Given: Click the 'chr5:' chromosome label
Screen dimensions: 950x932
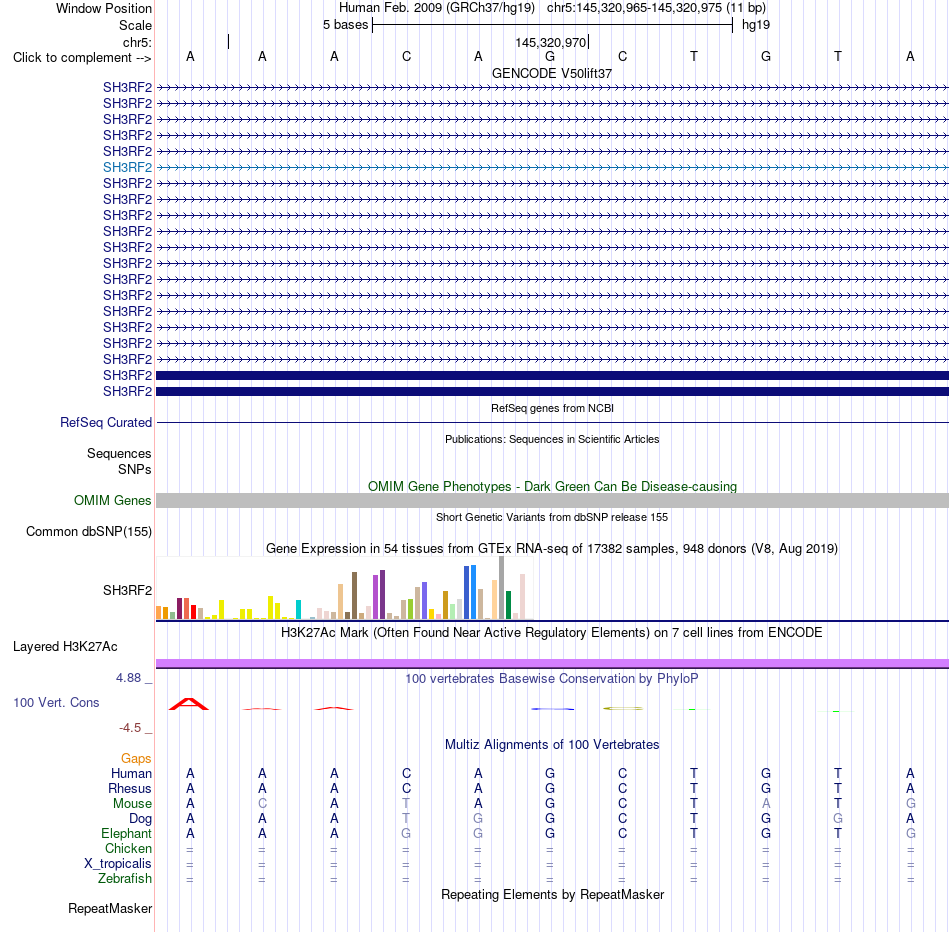Looking at the screenshot, I should tap(137, 42).
